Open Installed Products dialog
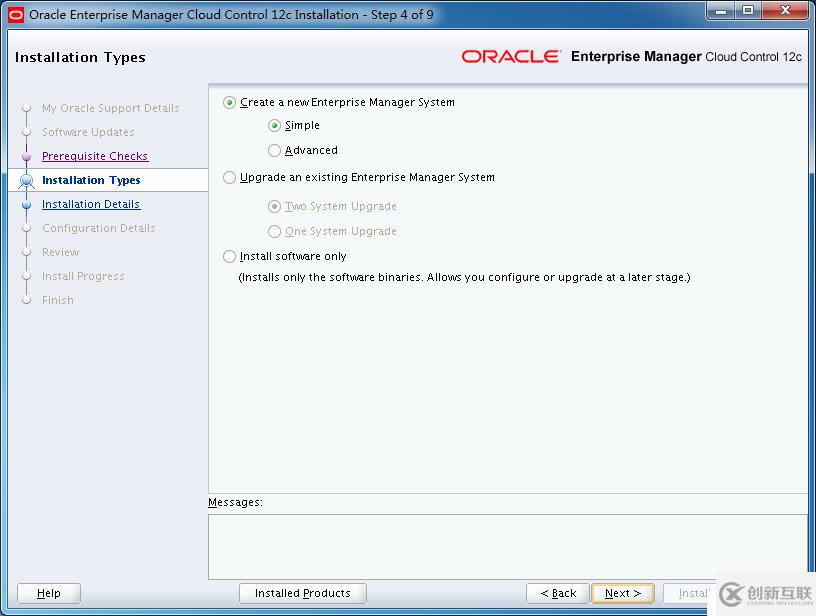The height and width of the screenshot is (616, 816). tap(302, 592)
